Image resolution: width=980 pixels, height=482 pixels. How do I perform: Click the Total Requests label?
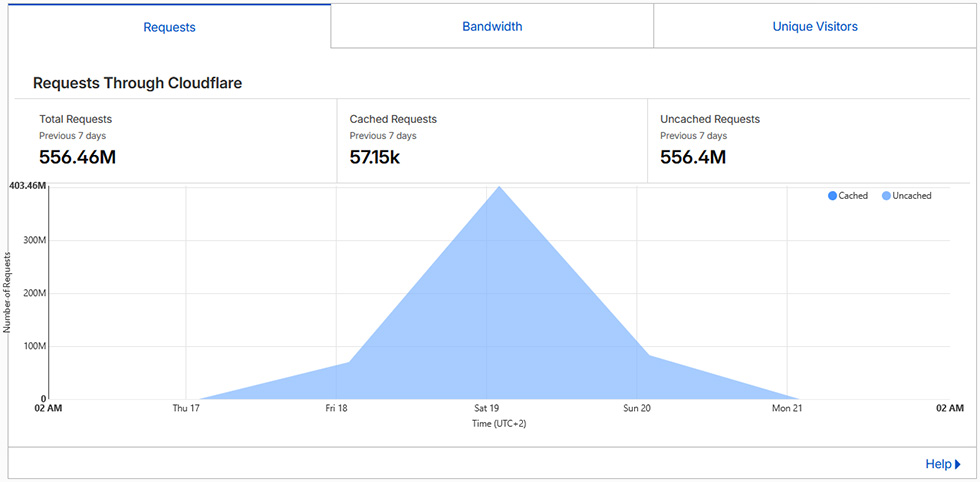coord(76,119)
